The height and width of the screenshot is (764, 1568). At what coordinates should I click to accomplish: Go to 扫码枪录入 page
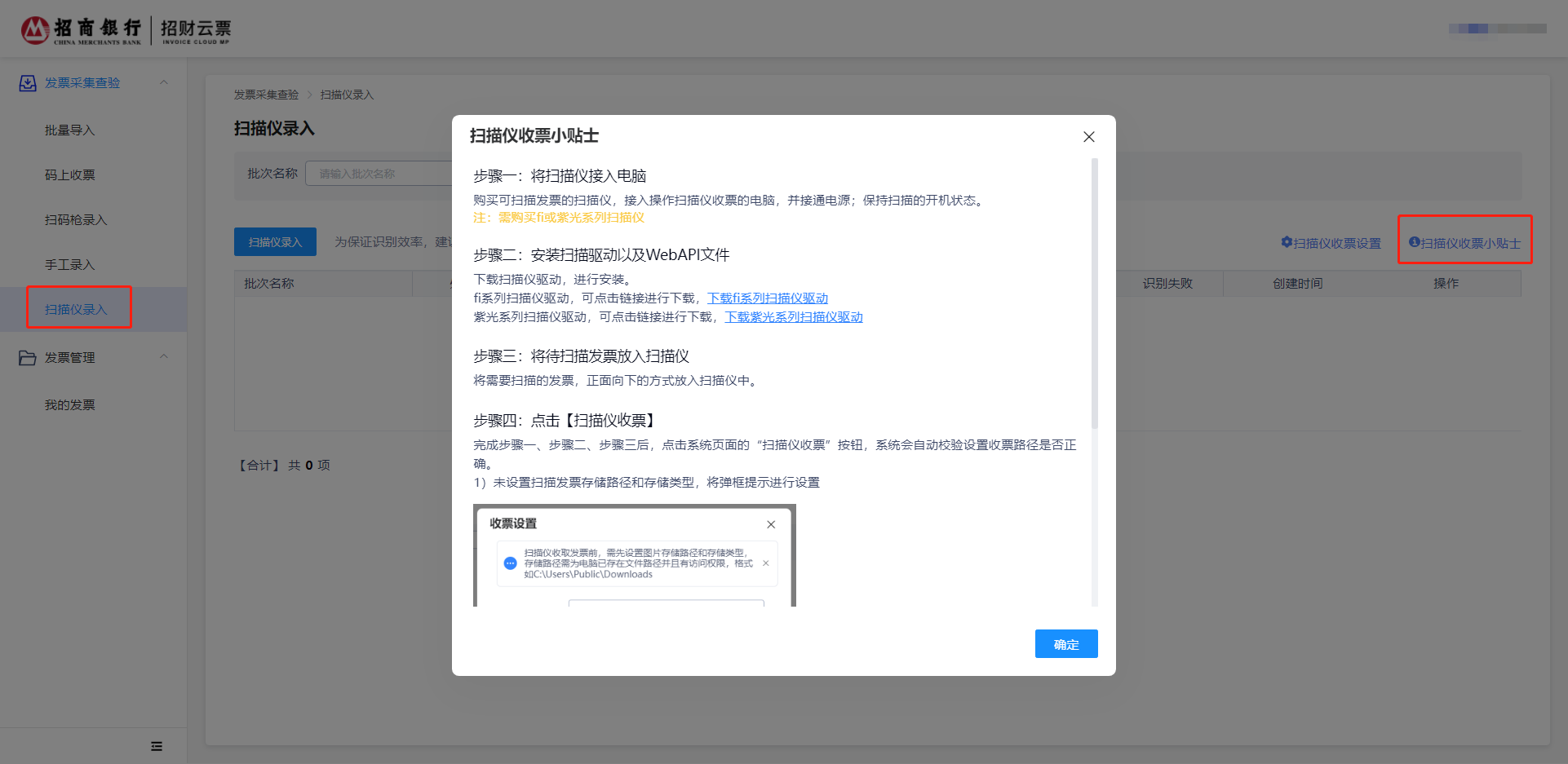[76, 220]
